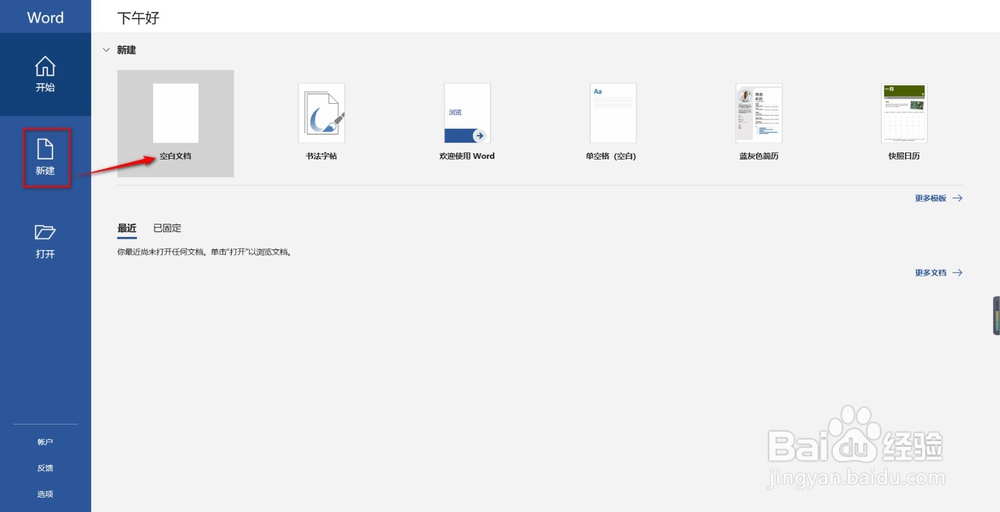Viewport: 1000px width, 512px height.
Task: Switch to the 最近 tab
Action: click(x=127, y=228)
